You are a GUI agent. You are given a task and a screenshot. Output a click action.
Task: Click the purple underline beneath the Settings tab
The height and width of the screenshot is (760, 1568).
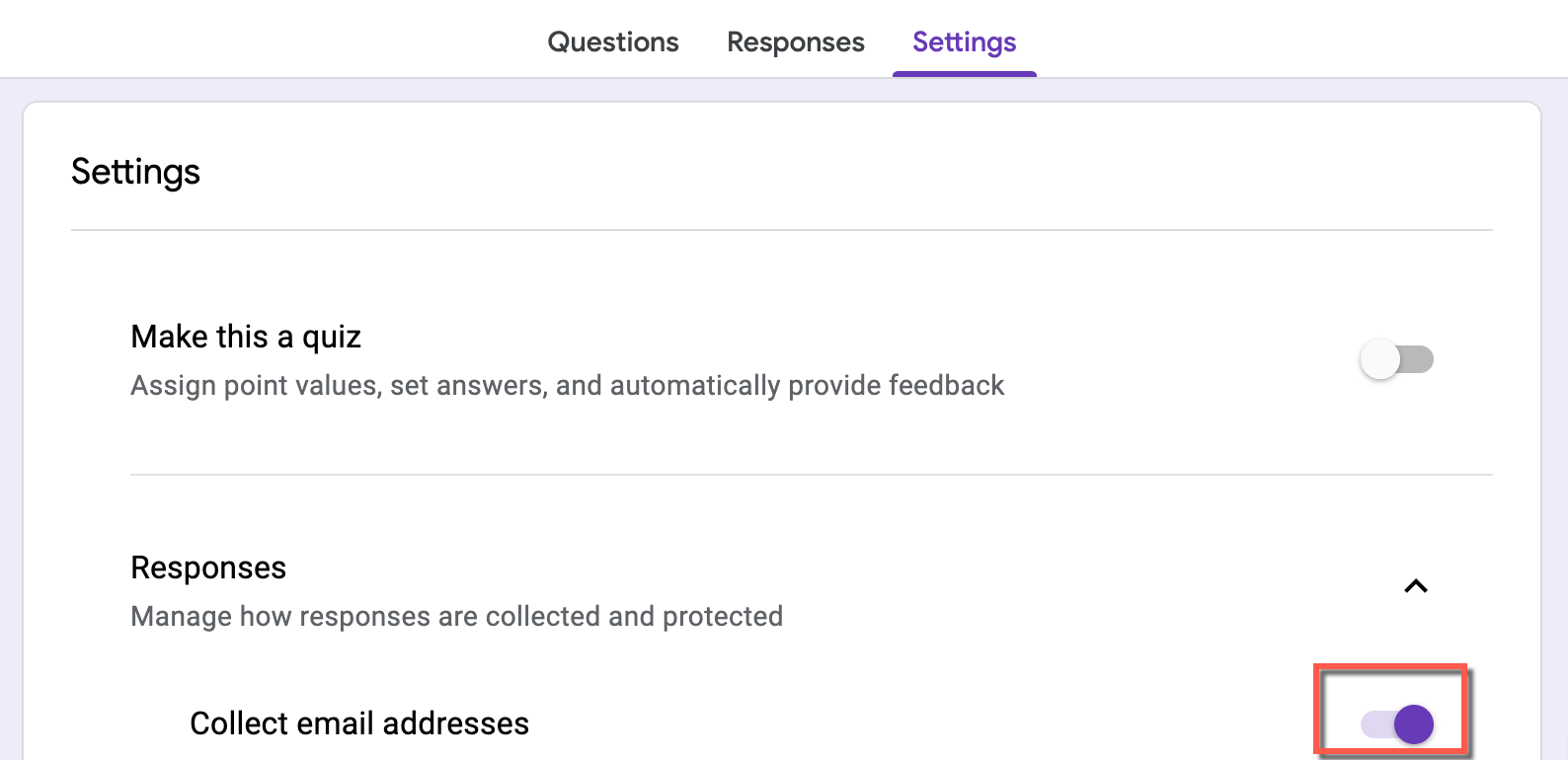pyautogui.click(x=965, y=74)
